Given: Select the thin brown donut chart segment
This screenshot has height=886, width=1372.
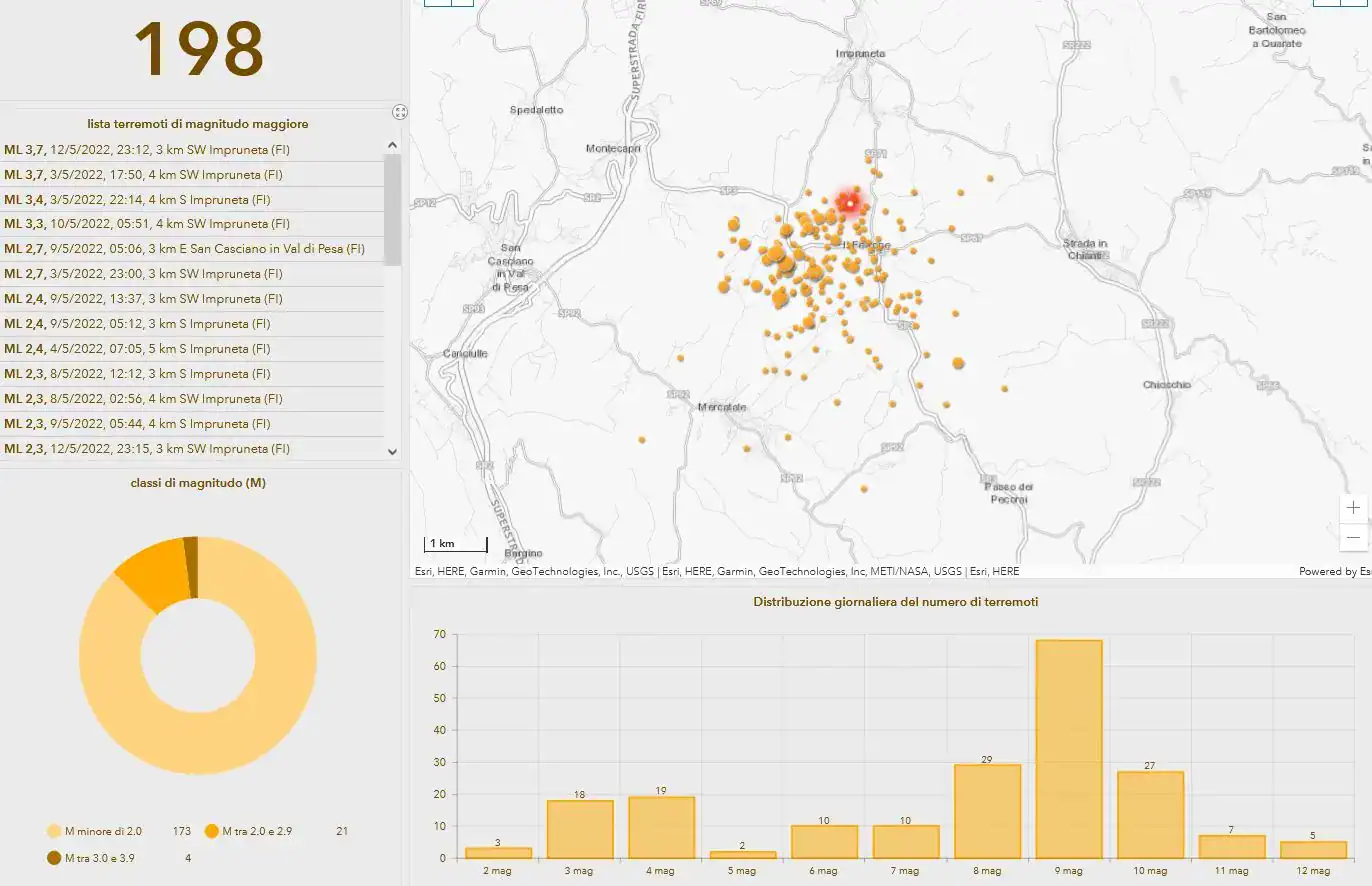Looking at the screenshot, I should pyautogui.click(x=191, y=566).
